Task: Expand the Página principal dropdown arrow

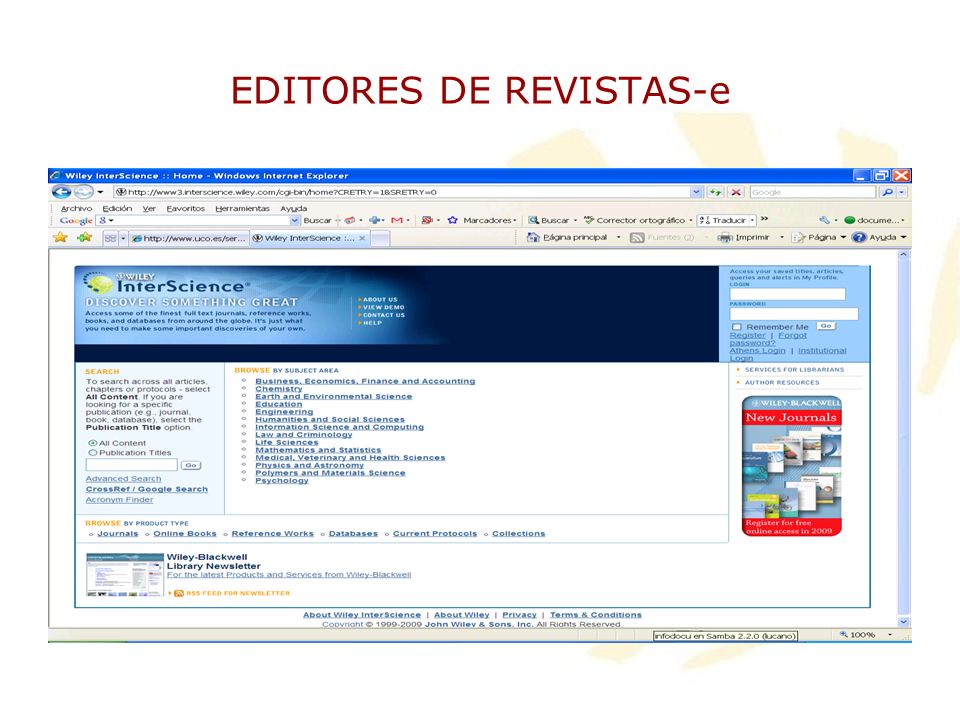Action: (618, 238)
